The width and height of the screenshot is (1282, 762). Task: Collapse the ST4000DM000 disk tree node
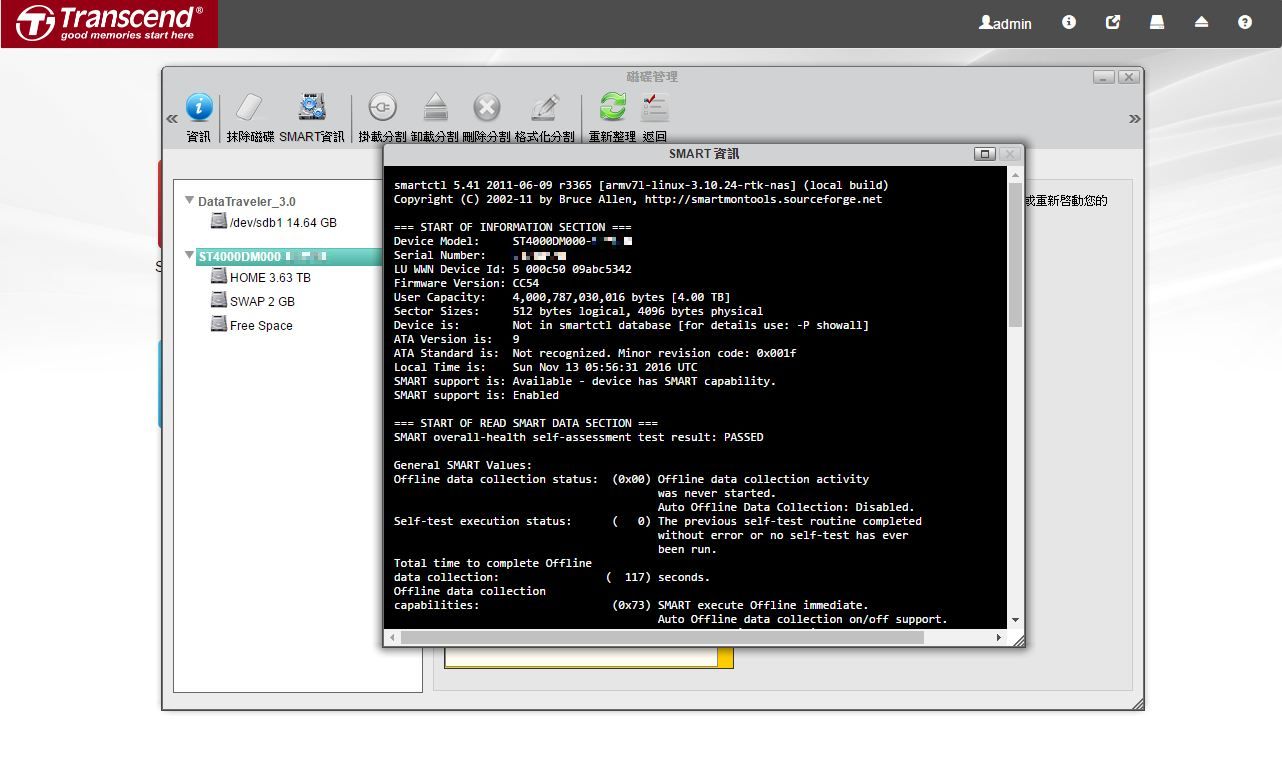tap(190, 256)
